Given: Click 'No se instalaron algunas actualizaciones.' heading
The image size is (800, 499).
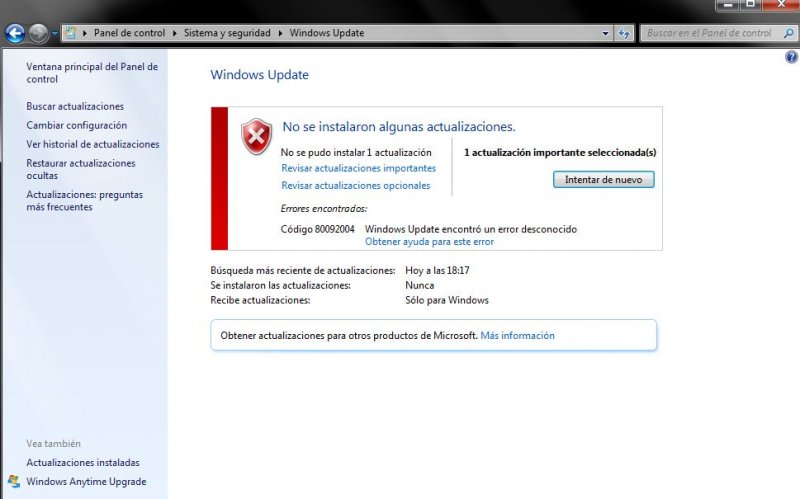Looking at the screenshot, I should [x=399, y=127].
